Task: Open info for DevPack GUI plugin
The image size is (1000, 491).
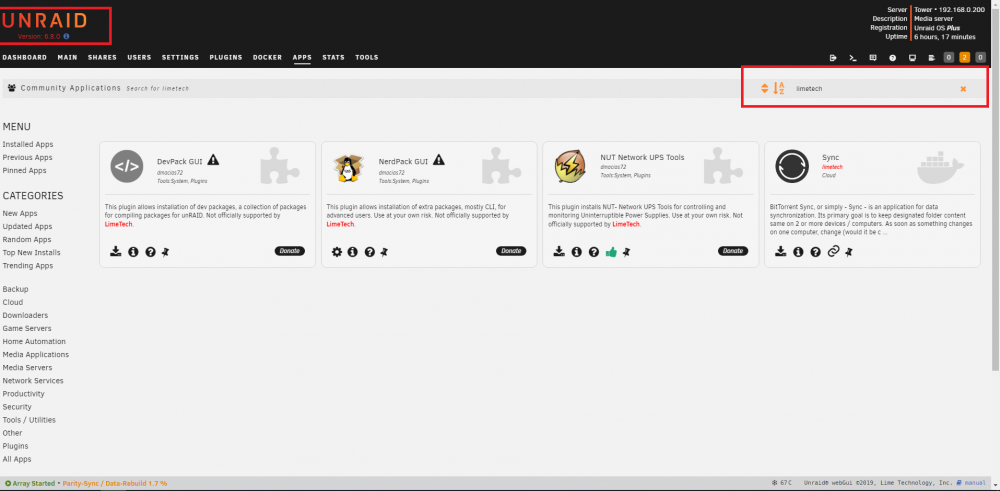Action: click(x=133, y=252)
